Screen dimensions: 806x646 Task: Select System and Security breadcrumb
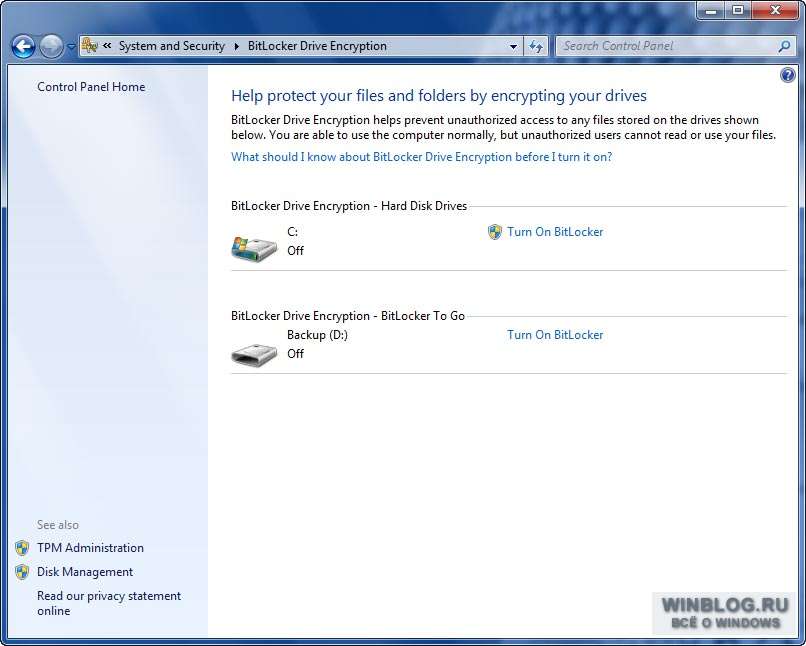(x=172, y=46)
